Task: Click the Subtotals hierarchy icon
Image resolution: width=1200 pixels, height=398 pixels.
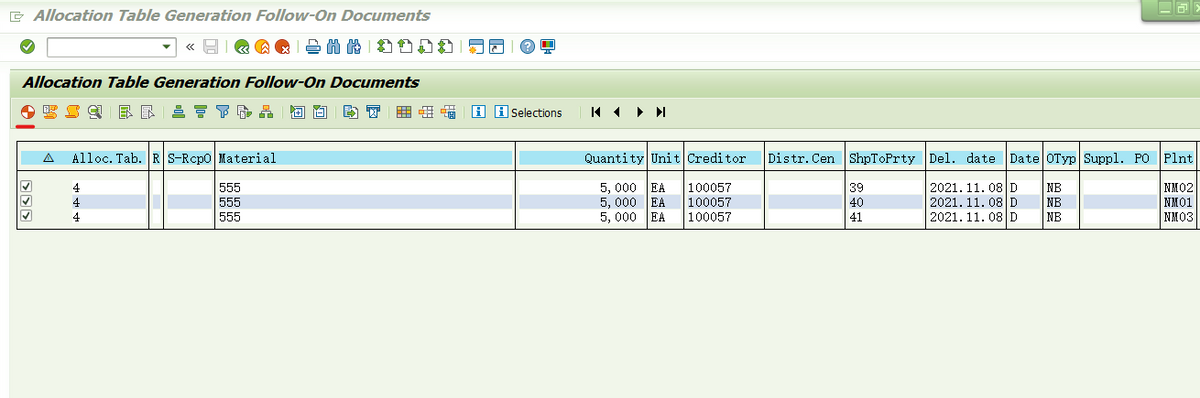Action: pos(266,112)
